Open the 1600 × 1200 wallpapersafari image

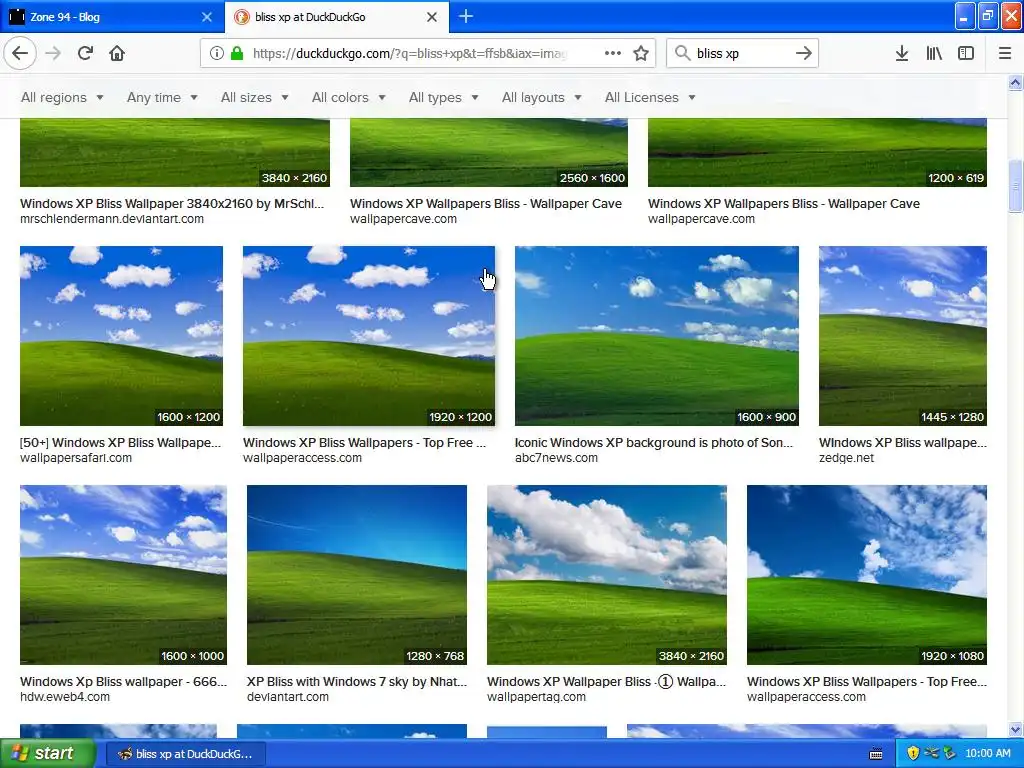click(121, 336)
